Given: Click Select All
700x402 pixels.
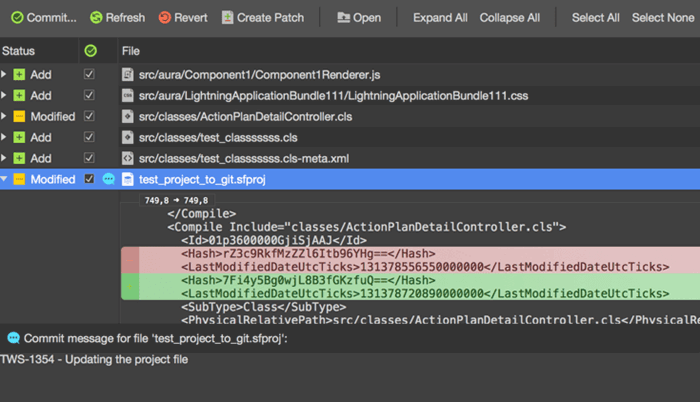Looking at the screenshot, I should (596, 18).
